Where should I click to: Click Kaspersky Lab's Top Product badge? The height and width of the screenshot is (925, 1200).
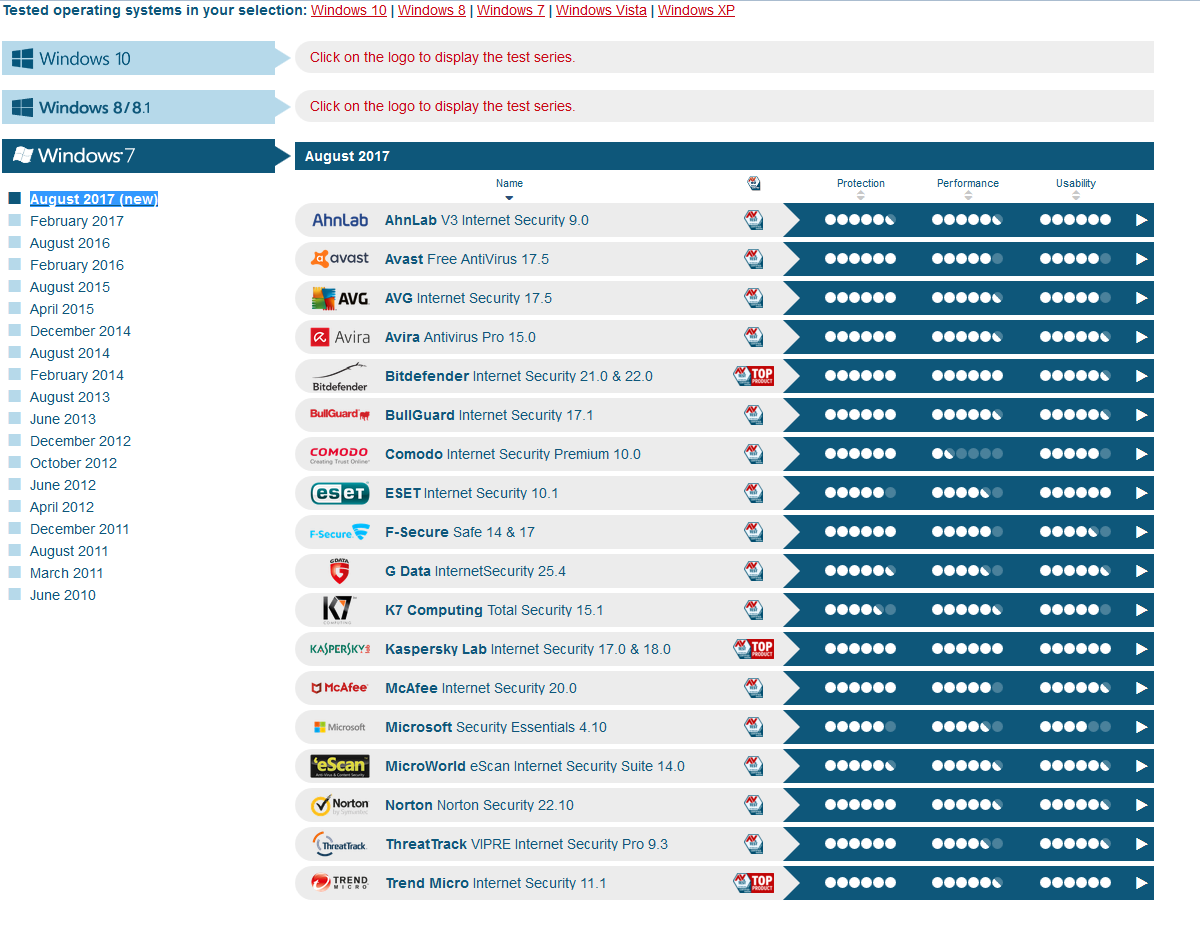[x=754, y=649]
